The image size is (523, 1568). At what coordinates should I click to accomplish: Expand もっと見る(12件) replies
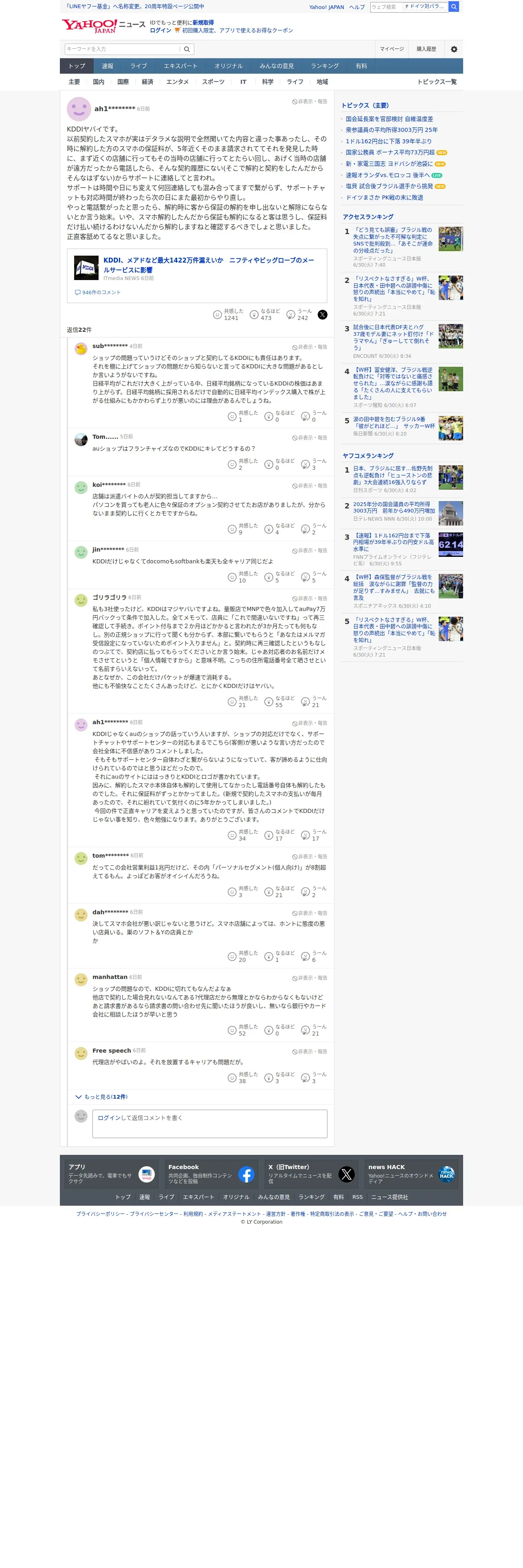click(101, 1097)
